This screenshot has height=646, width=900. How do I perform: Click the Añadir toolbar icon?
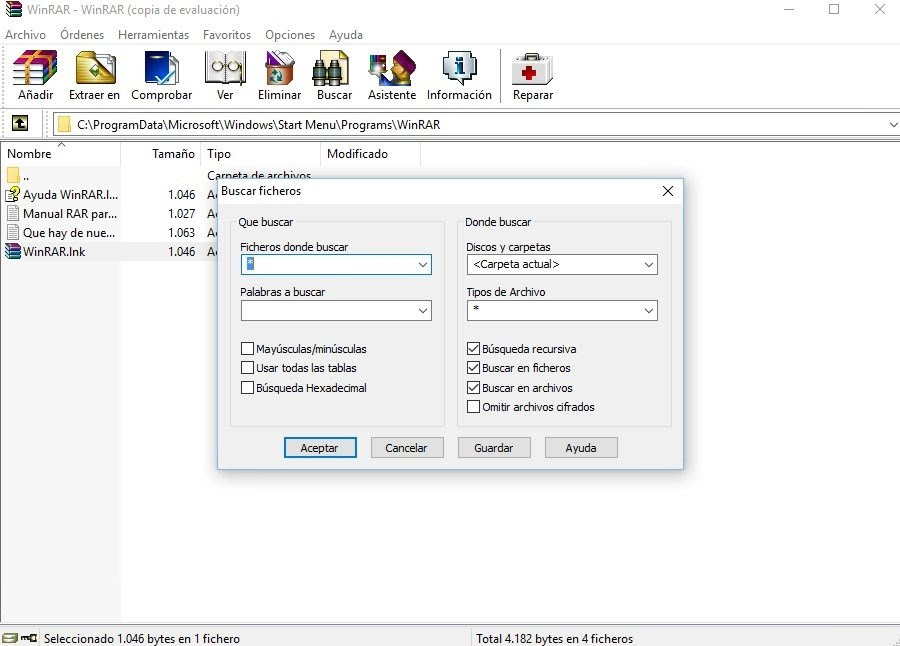tap(35, 68)
